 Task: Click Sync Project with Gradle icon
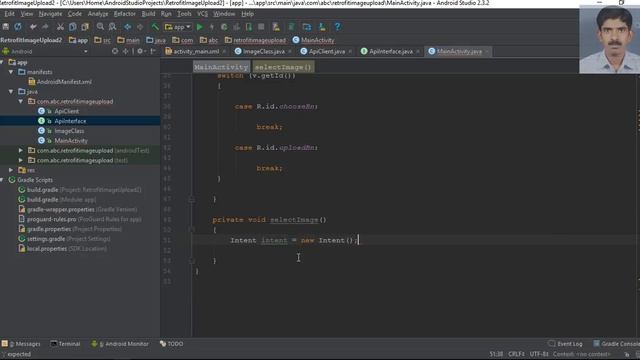pos(291,27)
